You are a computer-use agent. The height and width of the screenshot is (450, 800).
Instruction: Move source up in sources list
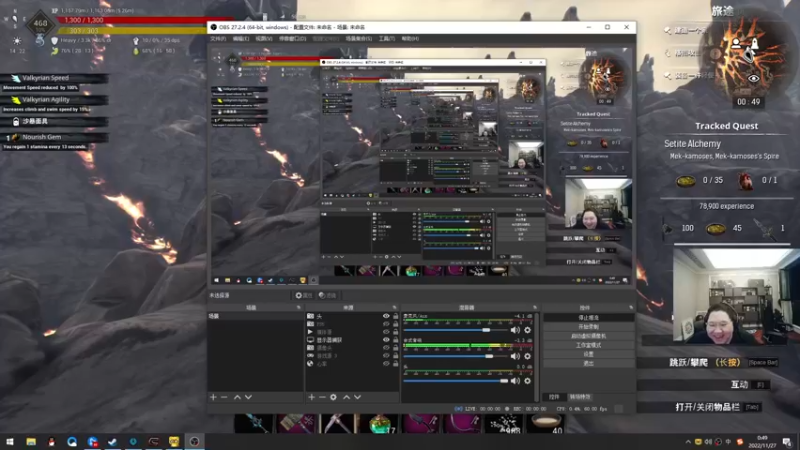click(346, 397)
